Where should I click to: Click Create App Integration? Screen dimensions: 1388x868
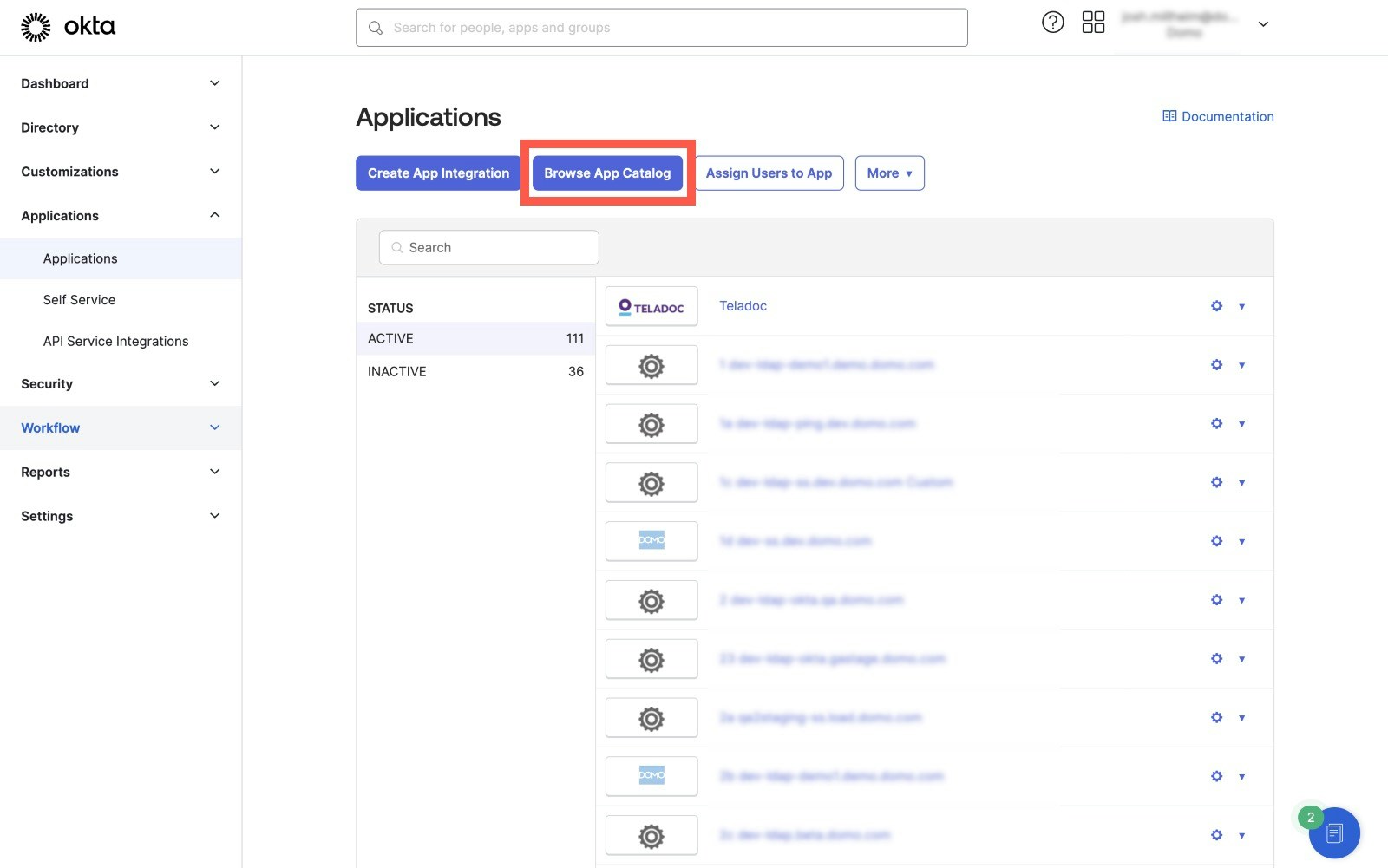[437, 173]
